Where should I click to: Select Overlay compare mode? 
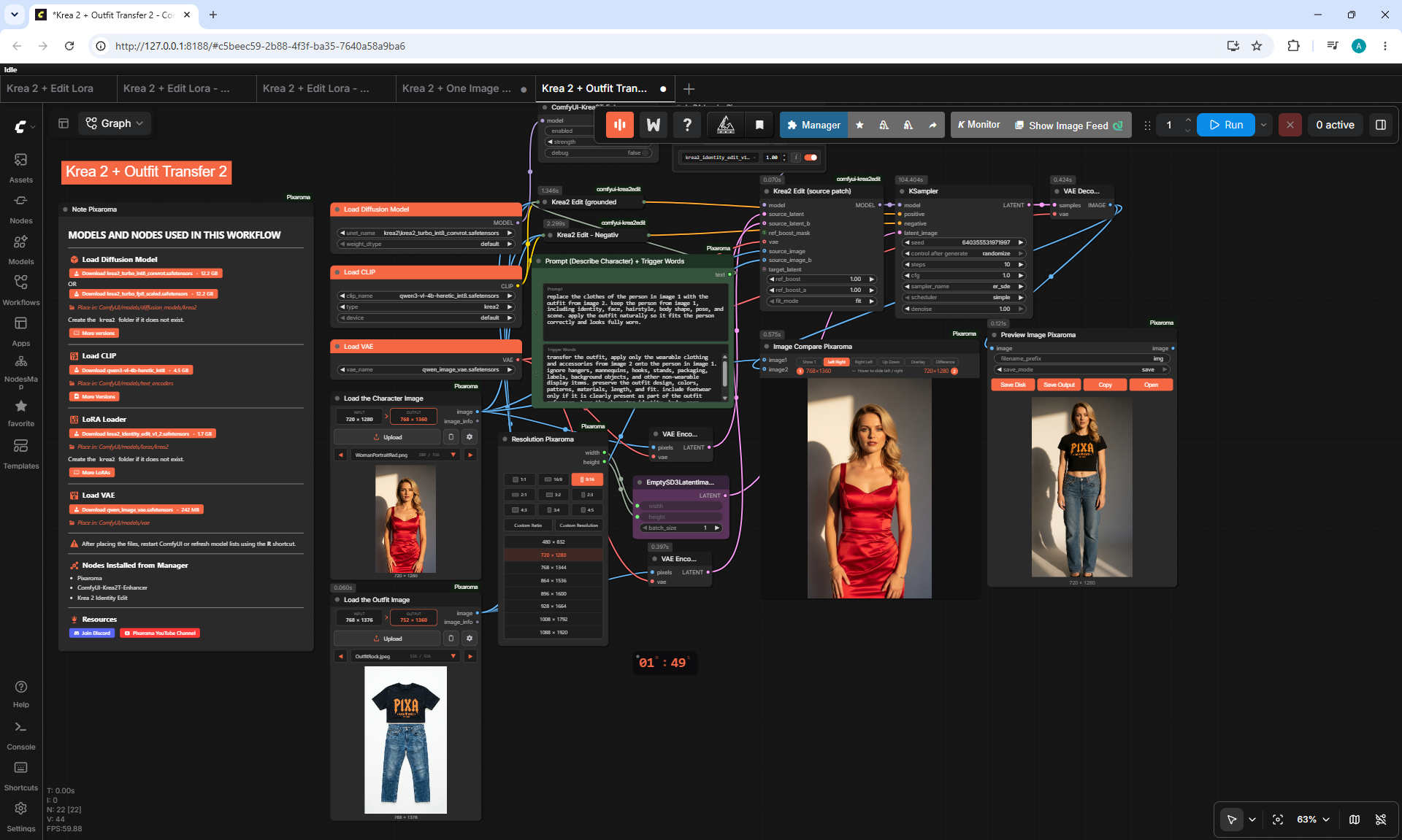click(918, 362)
